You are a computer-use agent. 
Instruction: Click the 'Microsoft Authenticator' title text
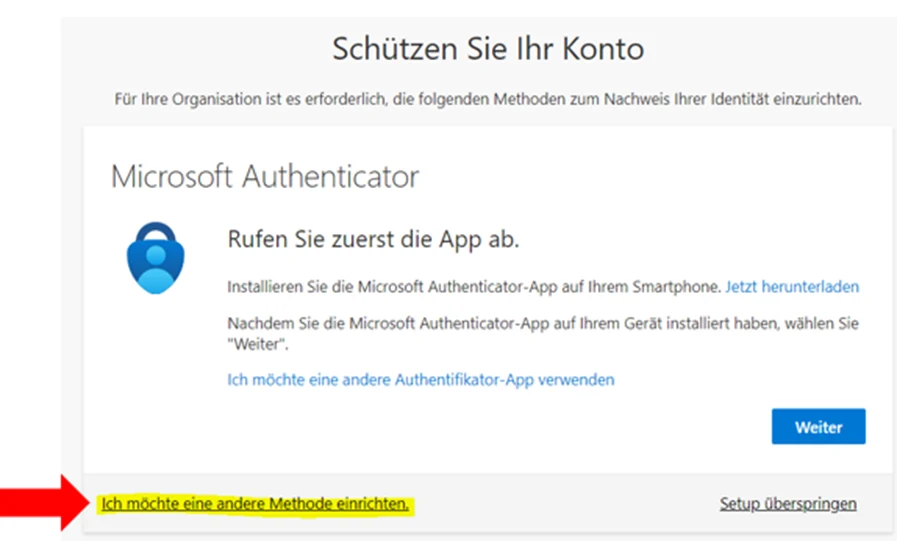pos(265,176)
